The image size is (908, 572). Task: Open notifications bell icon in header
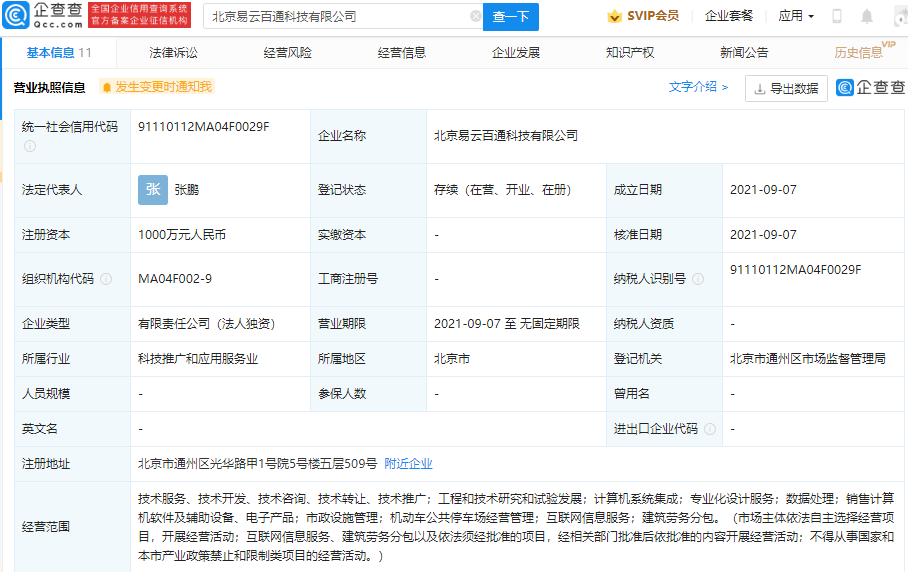(867, 16)
